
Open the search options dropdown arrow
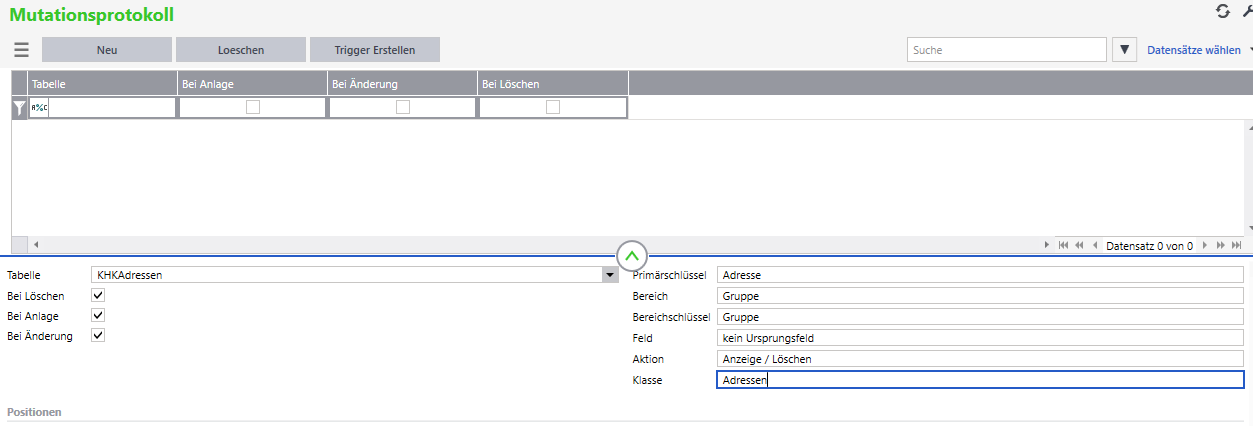pos(1125,50)
